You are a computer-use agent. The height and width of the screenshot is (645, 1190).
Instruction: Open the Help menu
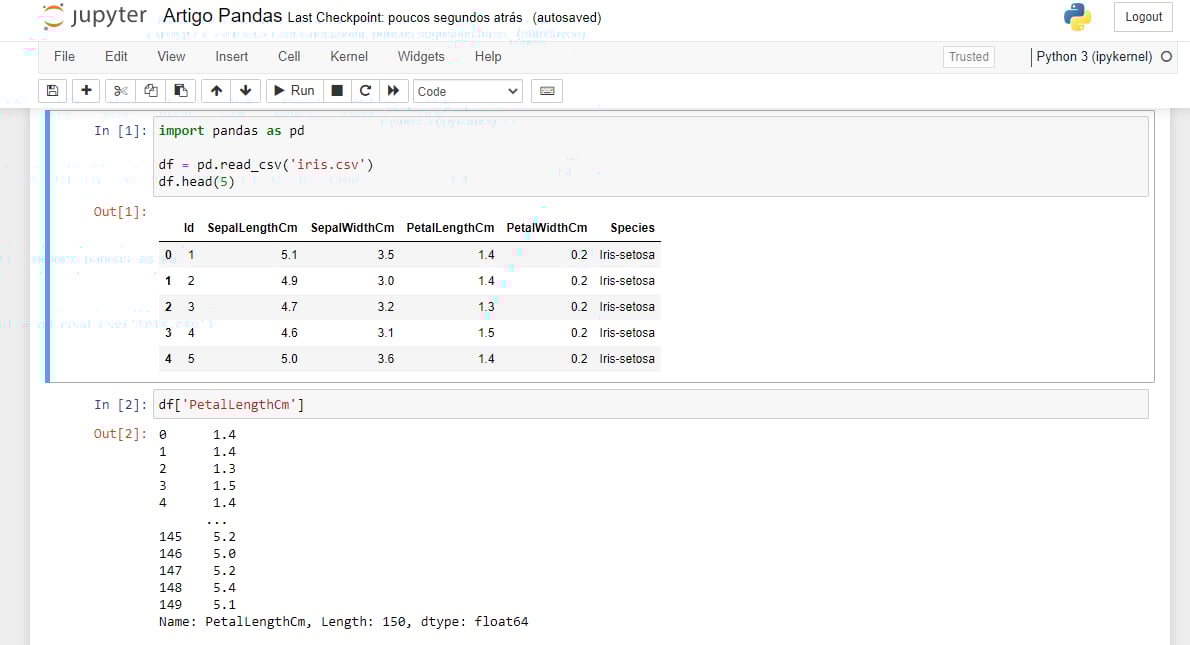click(488, 56)
